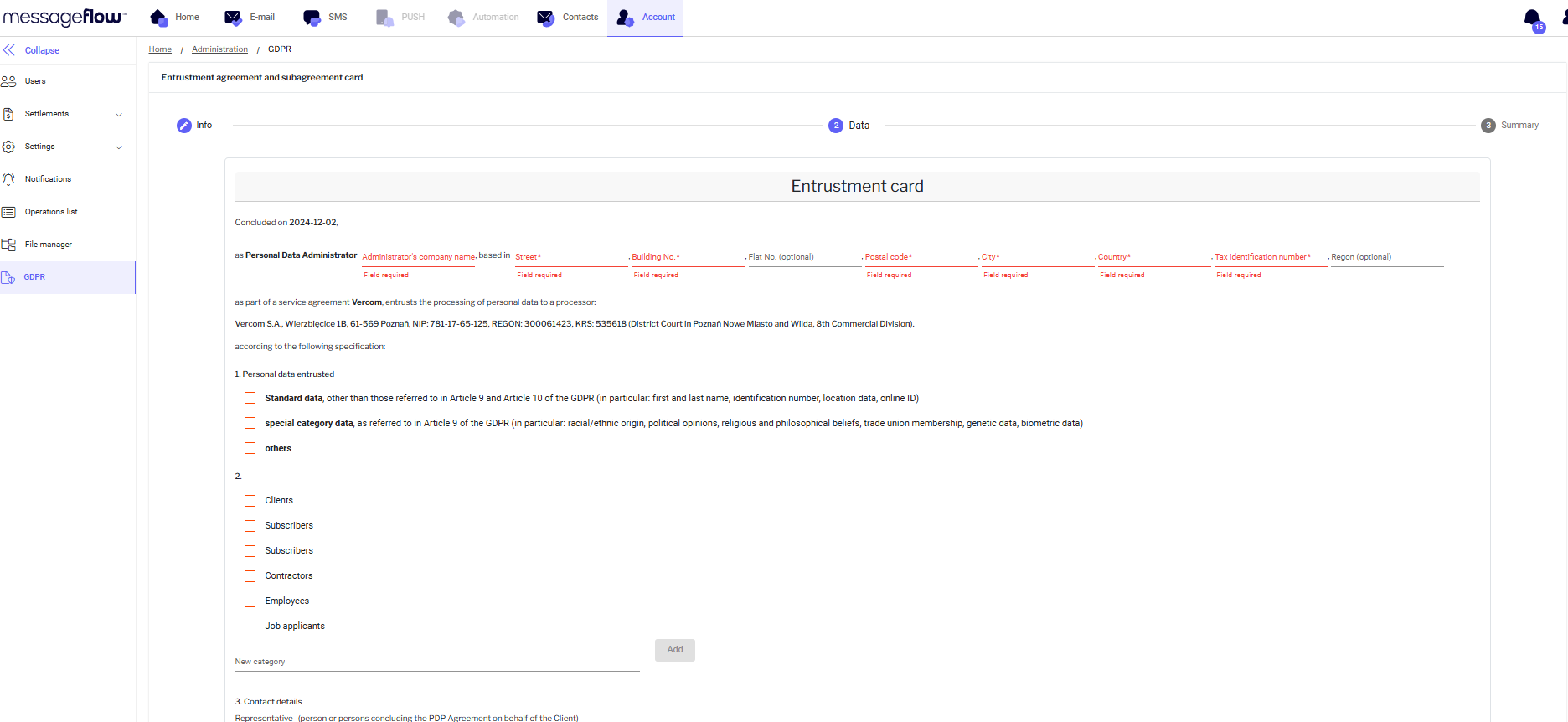The image size is (1568, 722).
Task: Click the Operations list sidebar icon
Action: click(9, 212)
